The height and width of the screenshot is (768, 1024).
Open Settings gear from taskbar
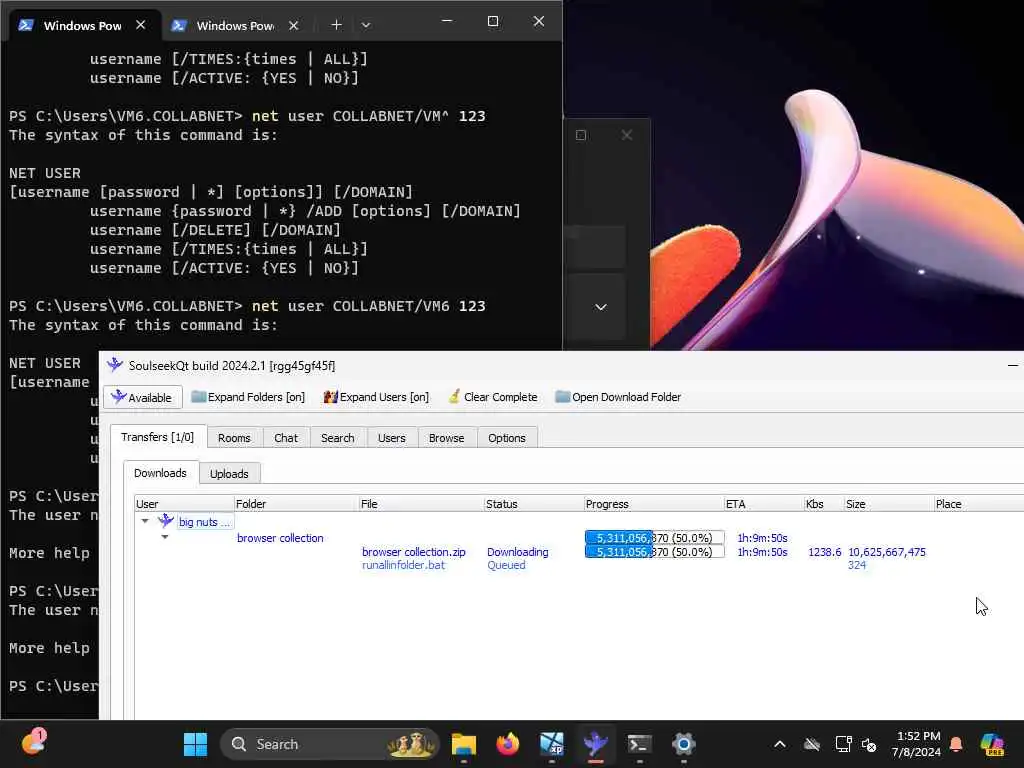pos(684,744)
